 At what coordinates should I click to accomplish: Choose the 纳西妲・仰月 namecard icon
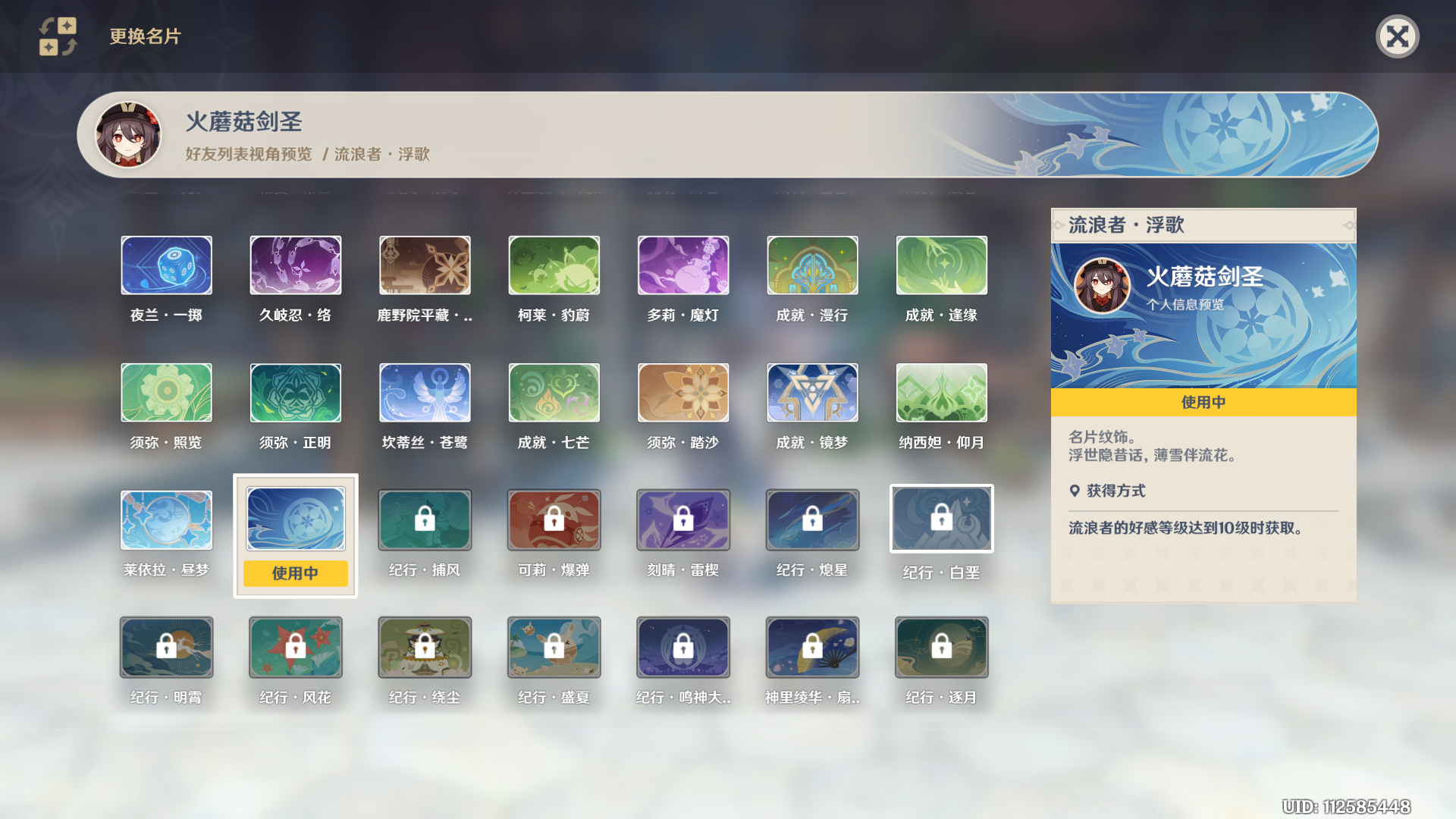click(x=942, y=393)
